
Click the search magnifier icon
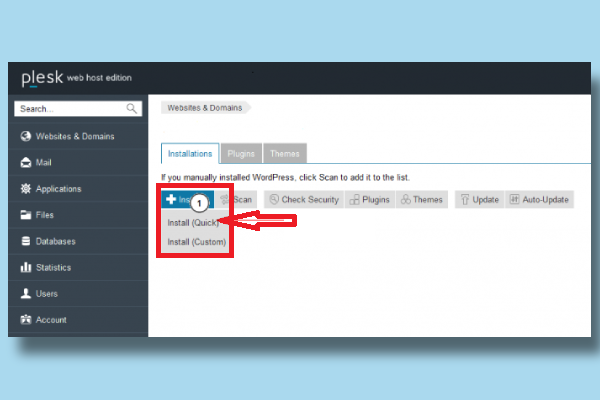click(x=132, y=108)
